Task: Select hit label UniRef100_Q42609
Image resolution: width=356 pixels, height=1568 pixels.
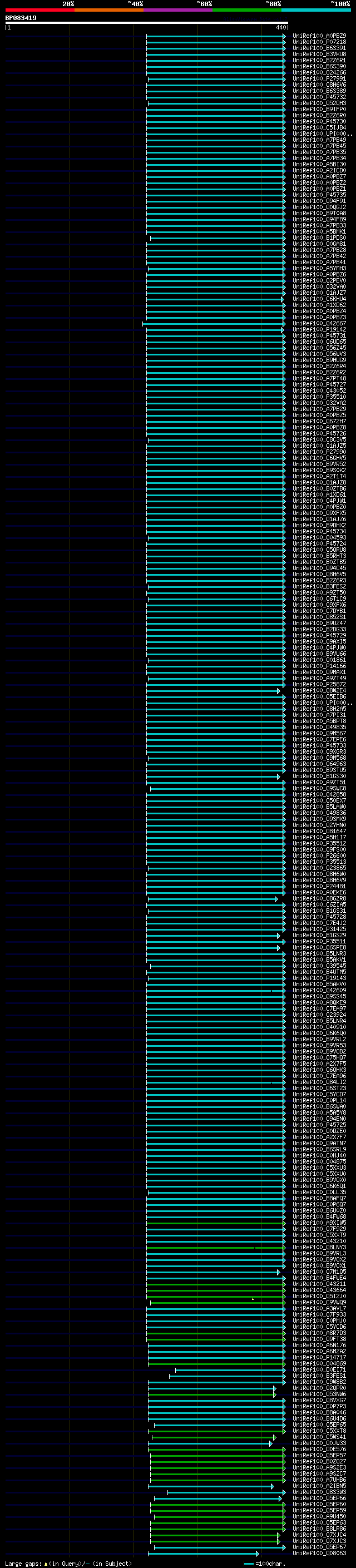Action: (x=319, y=990)
